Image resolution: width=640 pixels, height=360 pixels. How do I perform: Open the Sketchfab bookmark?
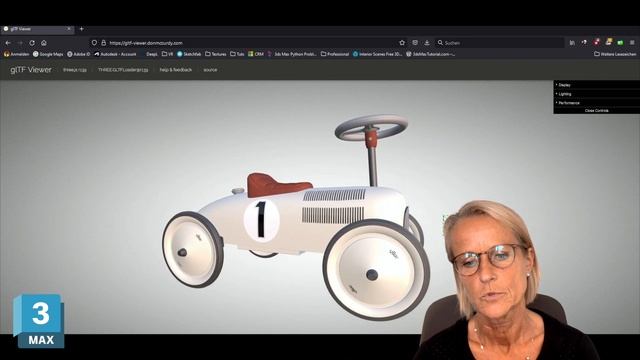pyautogui.click(x=189, y=54)
